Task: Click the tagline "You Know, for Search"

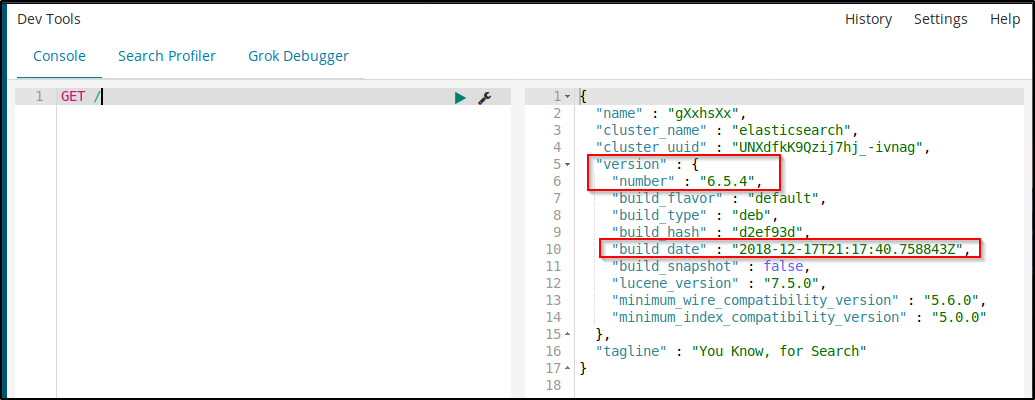Action: (x=778, y=350)
